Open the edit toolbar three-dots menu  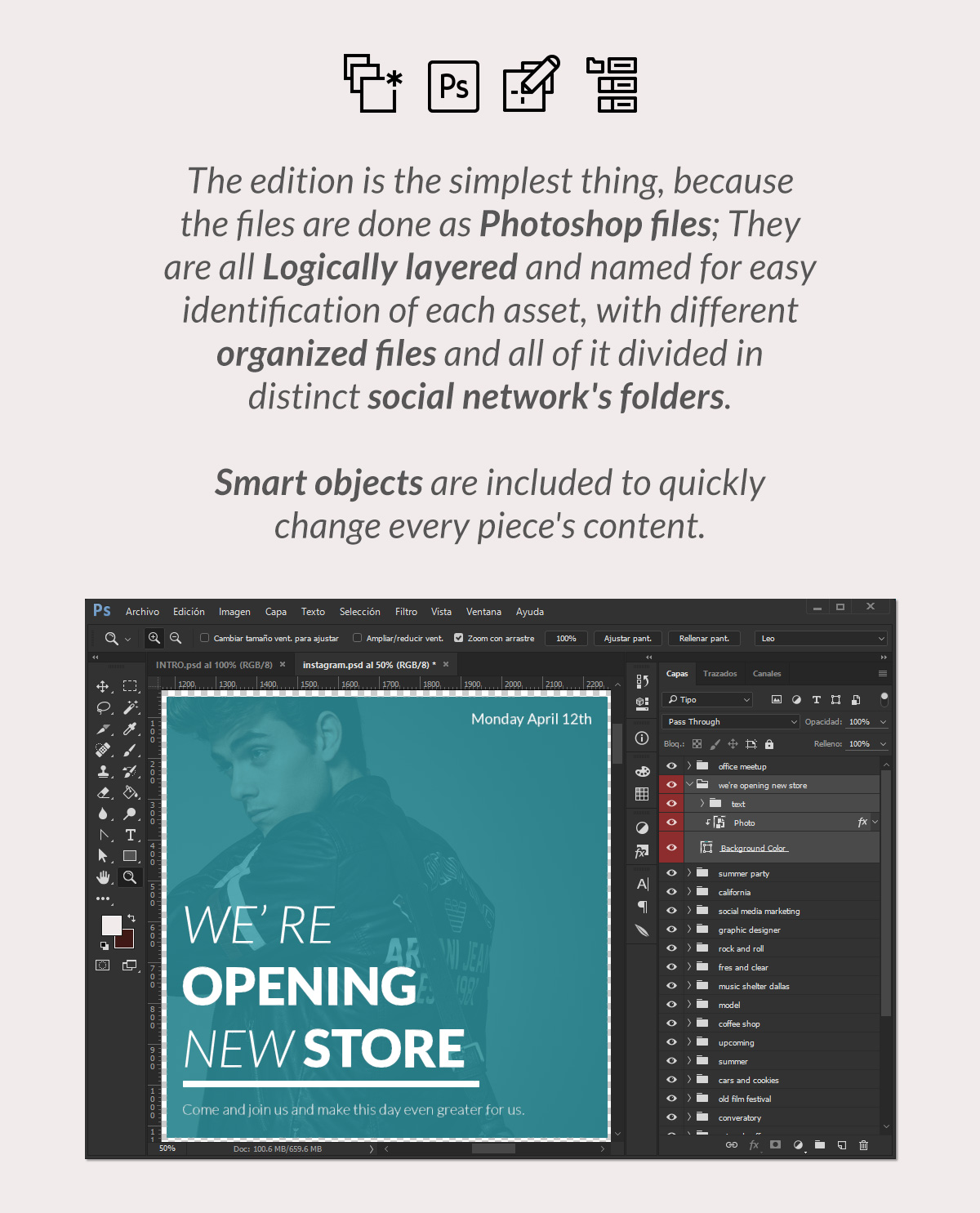coord(103,899)
